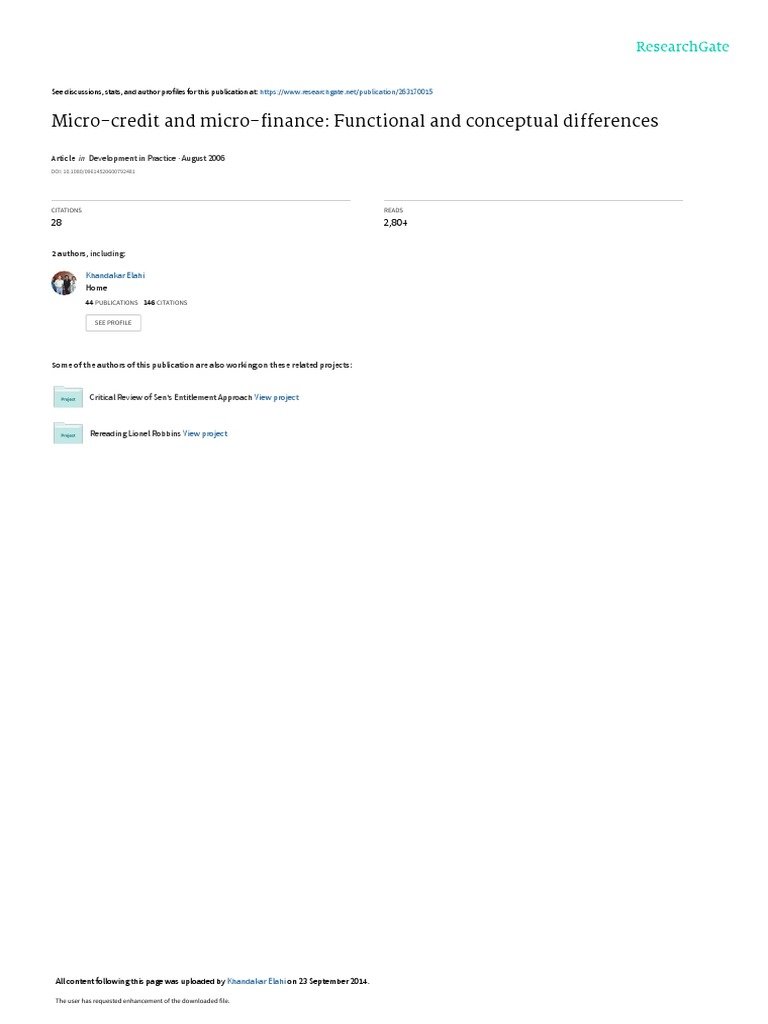Click the Critical Review of Sen's Entitlement Approach title
Viewport: 768px width, 1024px height.
(x=170, y=397)
